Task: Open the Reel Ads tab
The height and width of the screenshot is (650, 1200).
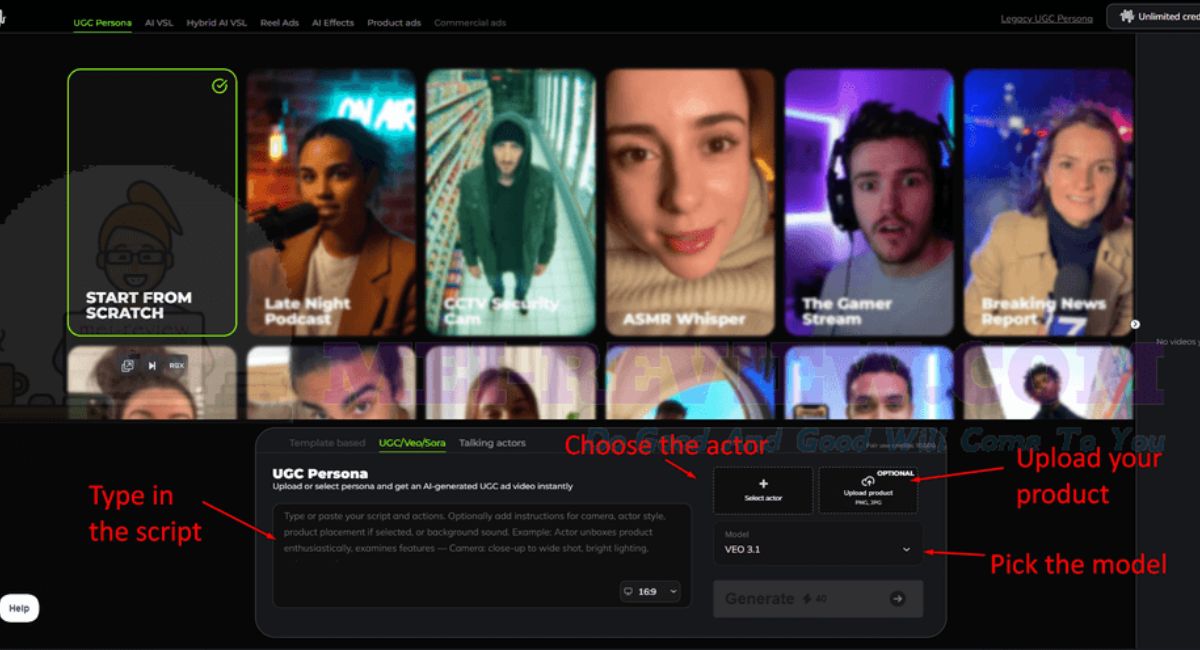Action: (279, 22)
